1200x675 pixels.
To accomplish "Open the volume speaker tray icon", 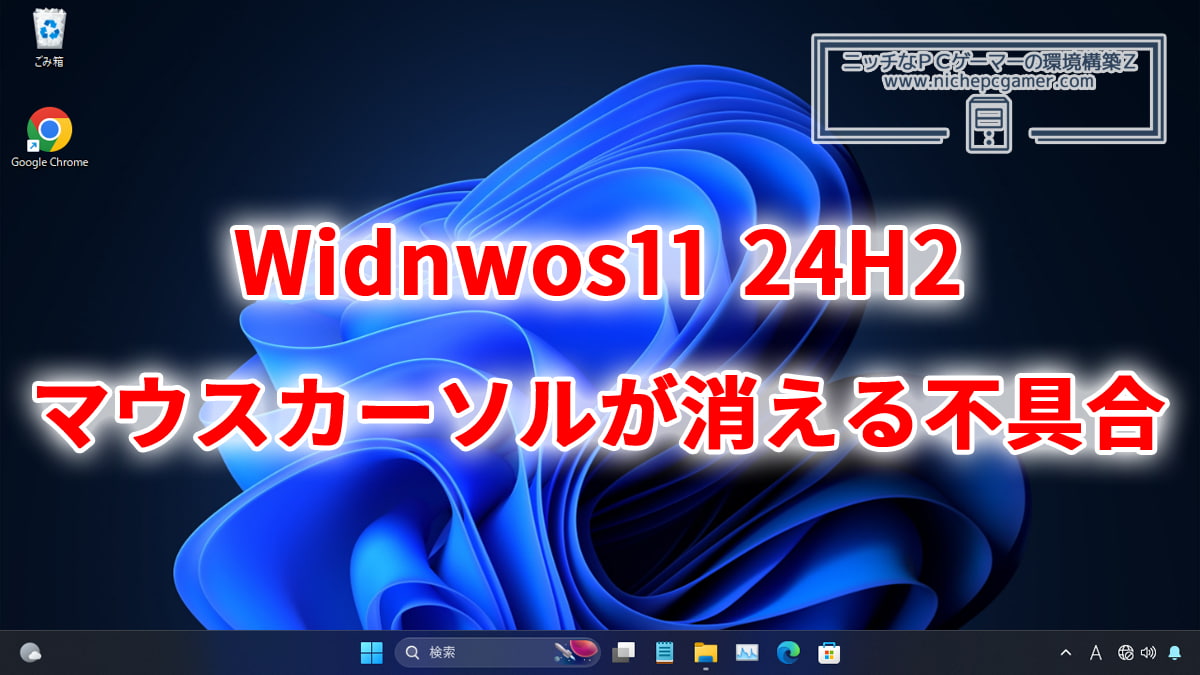I will click(1147, 653).
